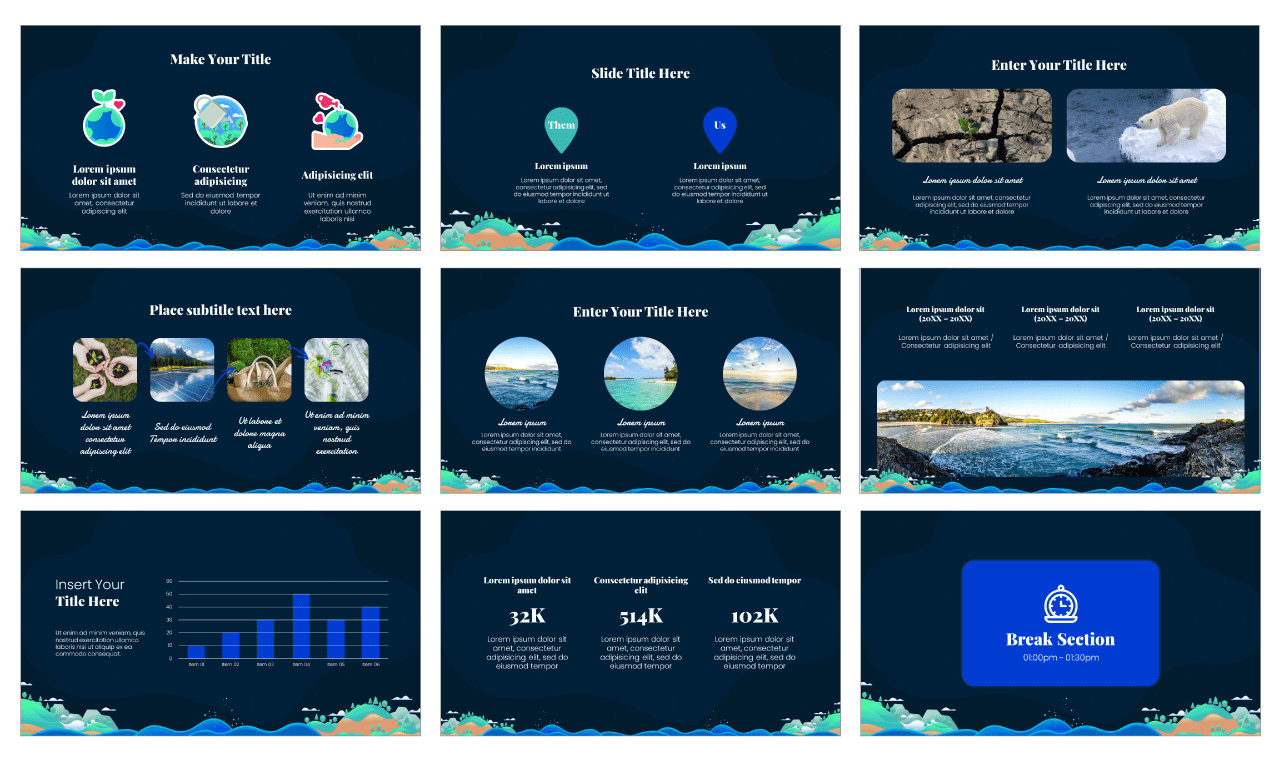Select the circular sunset beach photo
Screen dimensions: 1280x760
[x=760, y=374]
